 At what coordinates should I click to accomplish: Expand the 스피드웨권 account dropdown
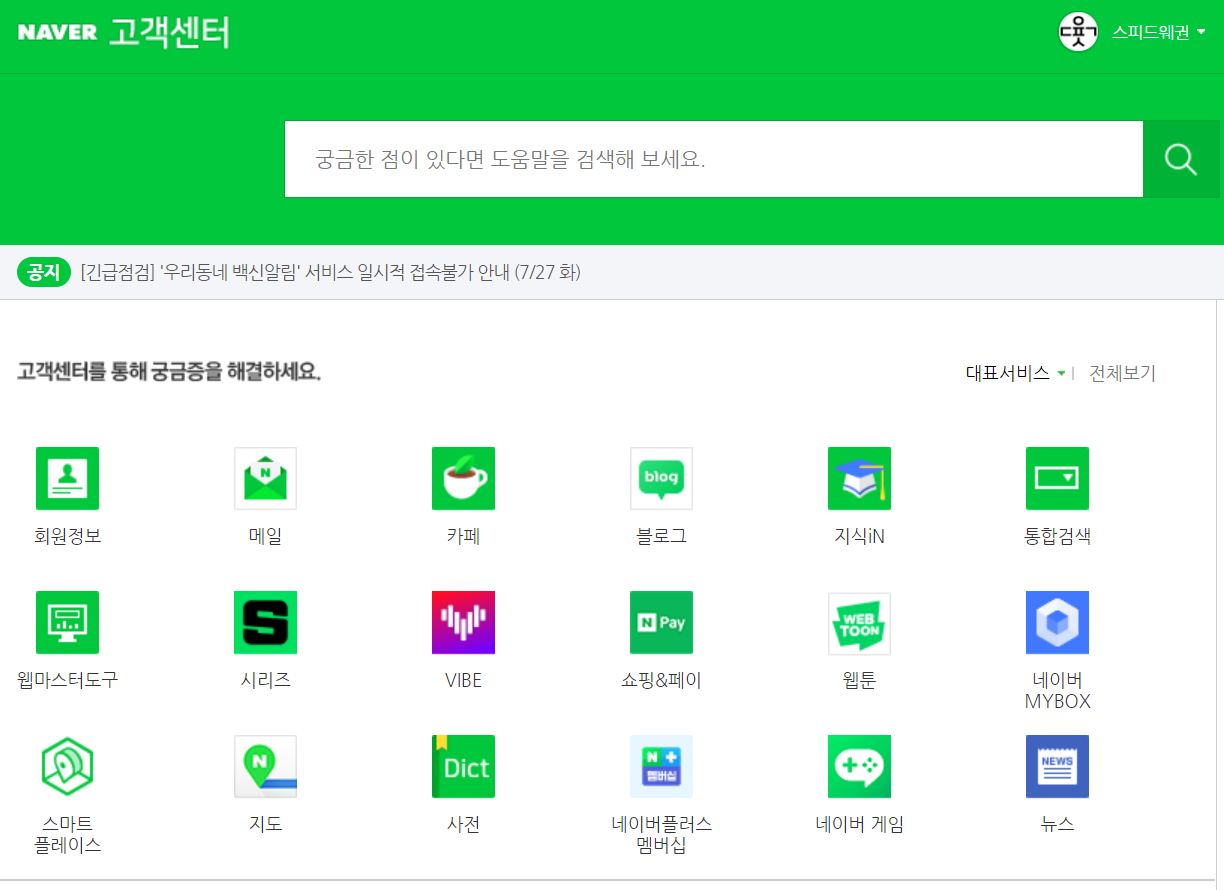1159,32
